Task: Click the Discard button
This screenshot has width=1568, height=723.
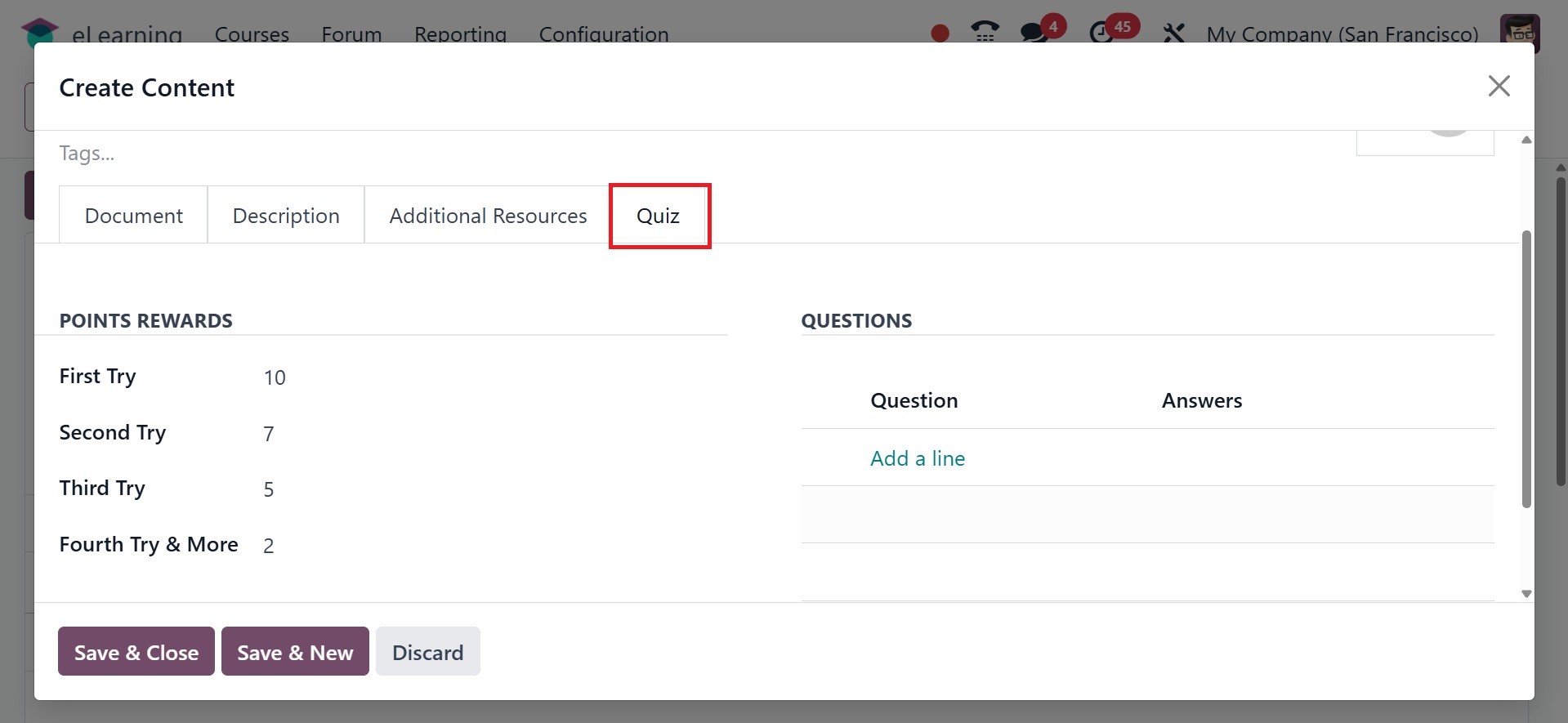Action: click(x=427, y=652)
